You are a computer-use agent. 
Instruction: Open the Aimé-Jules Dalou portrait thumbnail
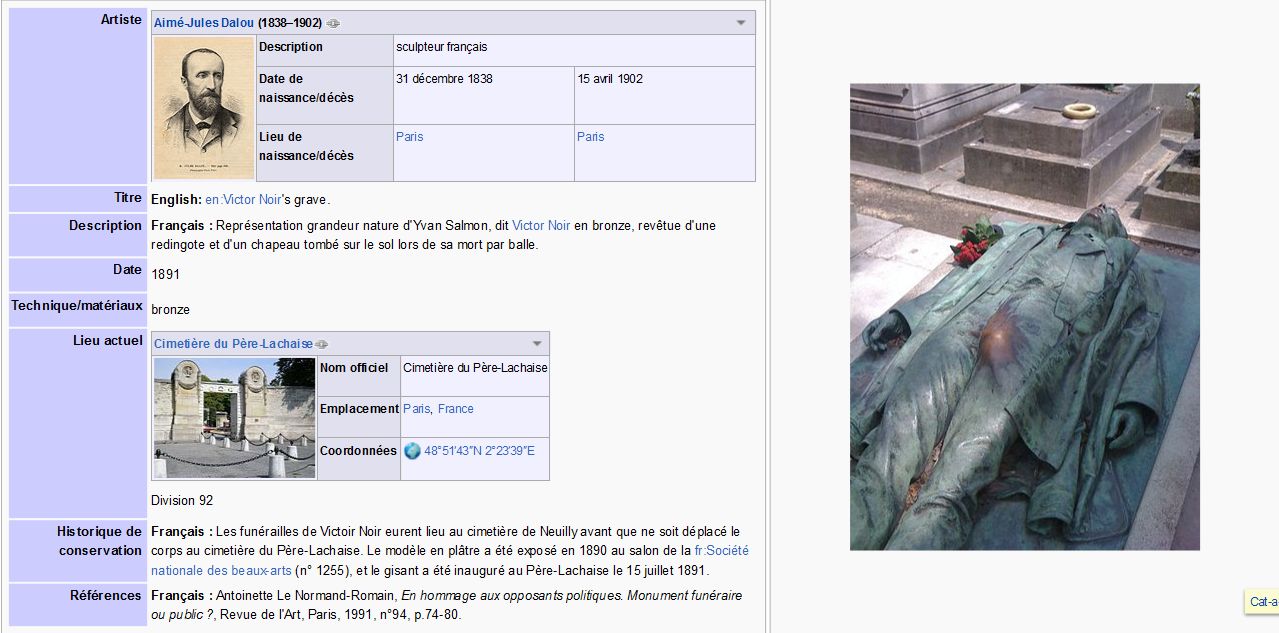(204, 108)
